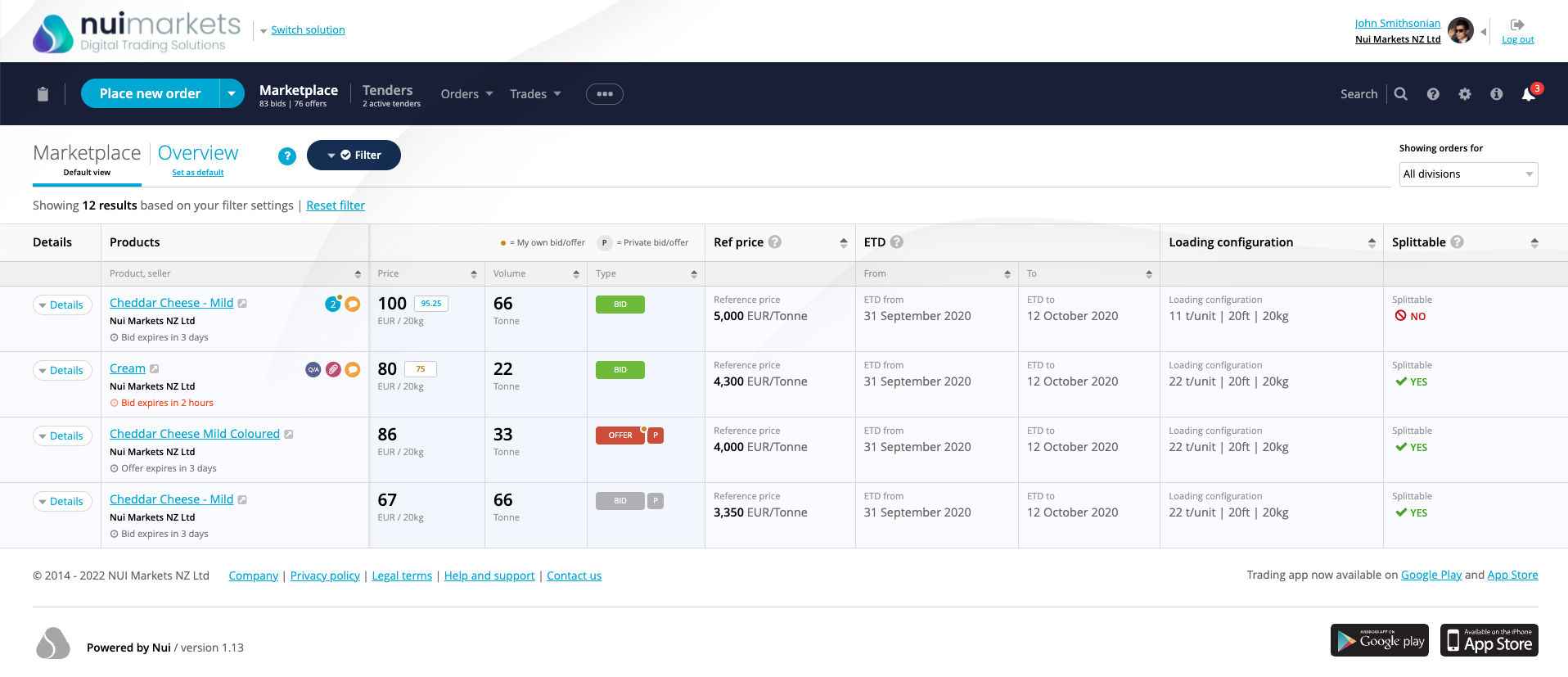Open the notifications bell with 3 alerts
This screenshot has width=1568, height=677.
[1530, 93]
